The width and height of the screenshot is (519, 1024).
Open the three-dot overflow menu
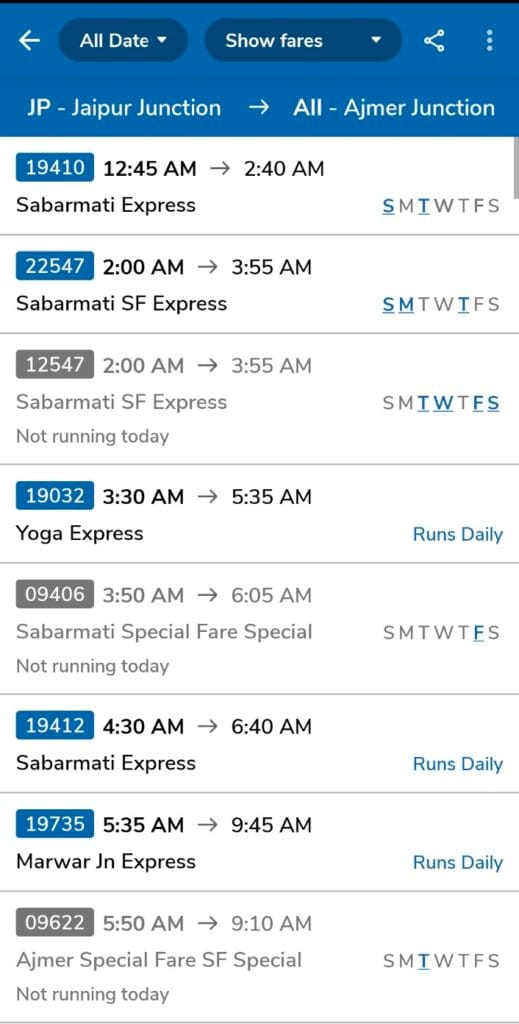490,40
